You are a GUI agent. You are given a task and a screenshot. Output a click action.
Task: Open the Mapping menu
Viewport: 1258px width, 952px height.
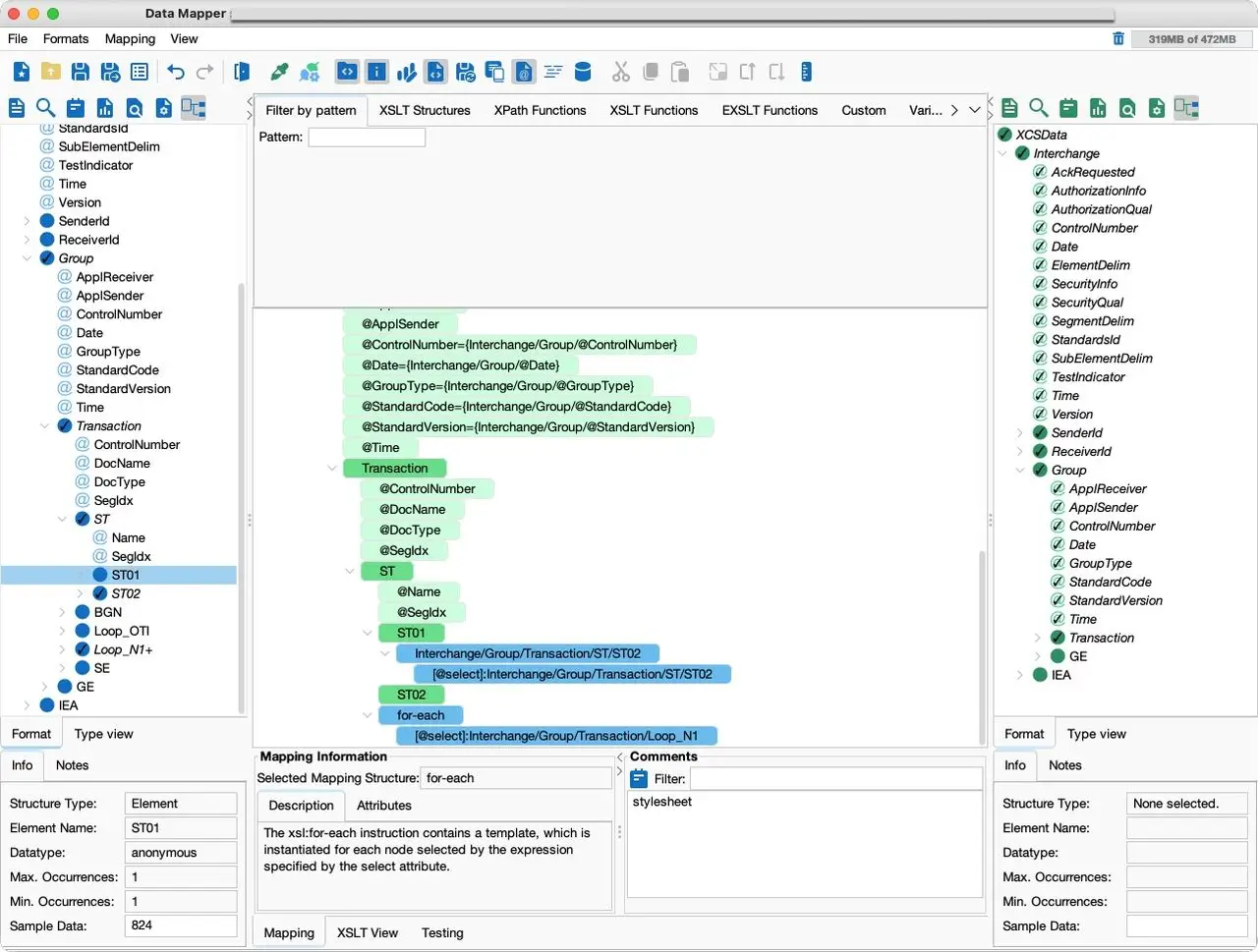130,38
